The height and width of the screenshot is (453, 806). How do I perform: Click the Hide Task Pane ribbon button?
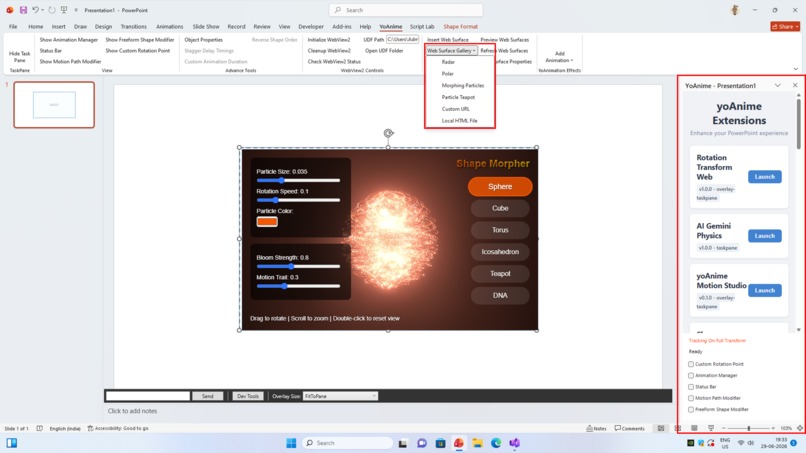tap(20, 57)
